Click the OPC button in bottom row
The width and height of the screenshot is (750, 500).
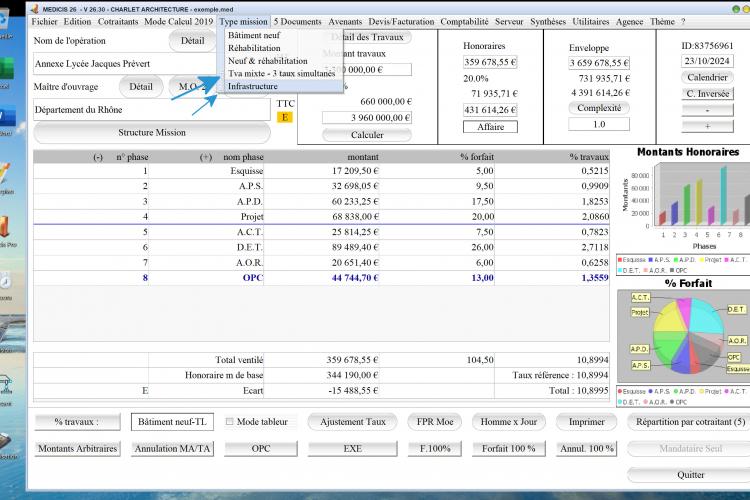click(261, 448)
